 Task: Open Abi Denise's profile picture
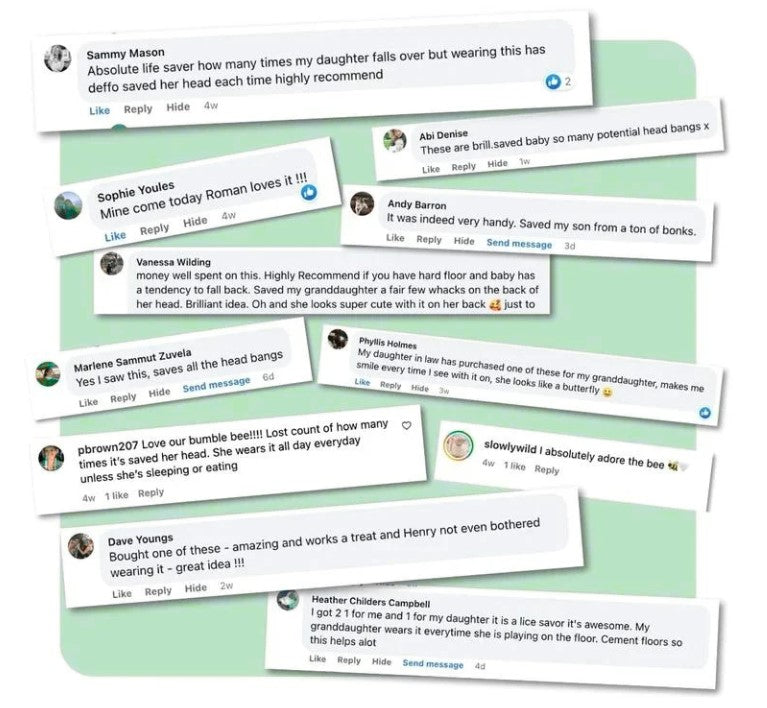(397, 139)
